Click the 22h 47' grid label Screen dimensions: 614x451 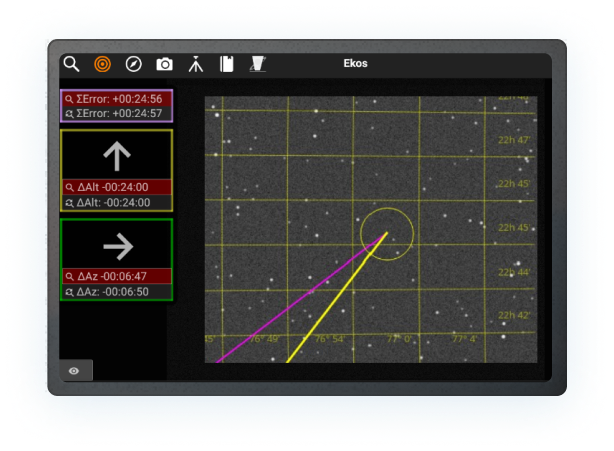click(514, 140)
